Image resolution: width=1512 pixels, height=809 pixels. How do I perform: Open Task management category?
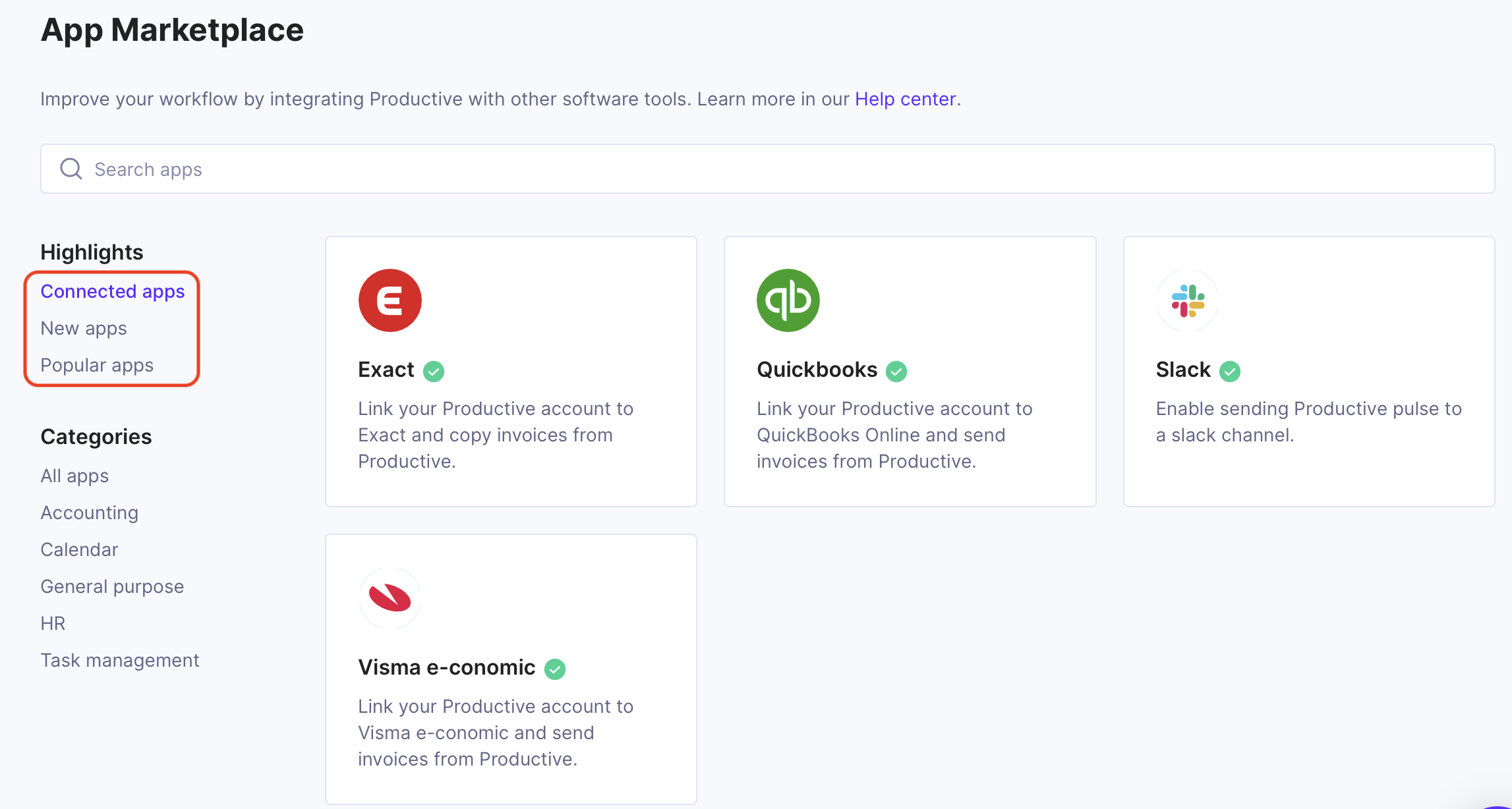(x=120, y=660)
